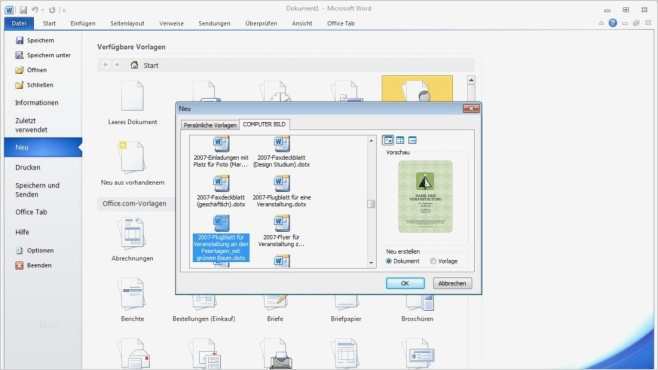Viewport: 658px width, 370px height.
Task: Click the forward arrow in the Verfügbare Vorlagen bar
Action: point(117,65)
